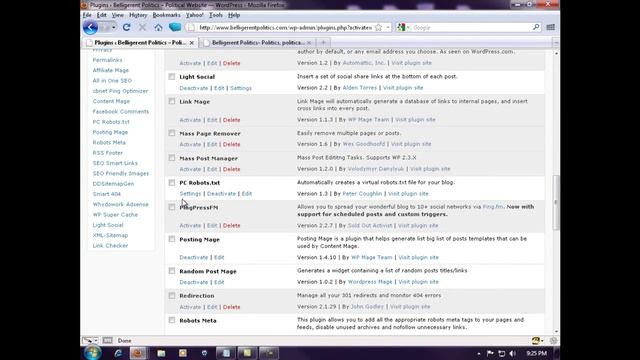Click the scrollbar up arrow

(x=556, y=53)
